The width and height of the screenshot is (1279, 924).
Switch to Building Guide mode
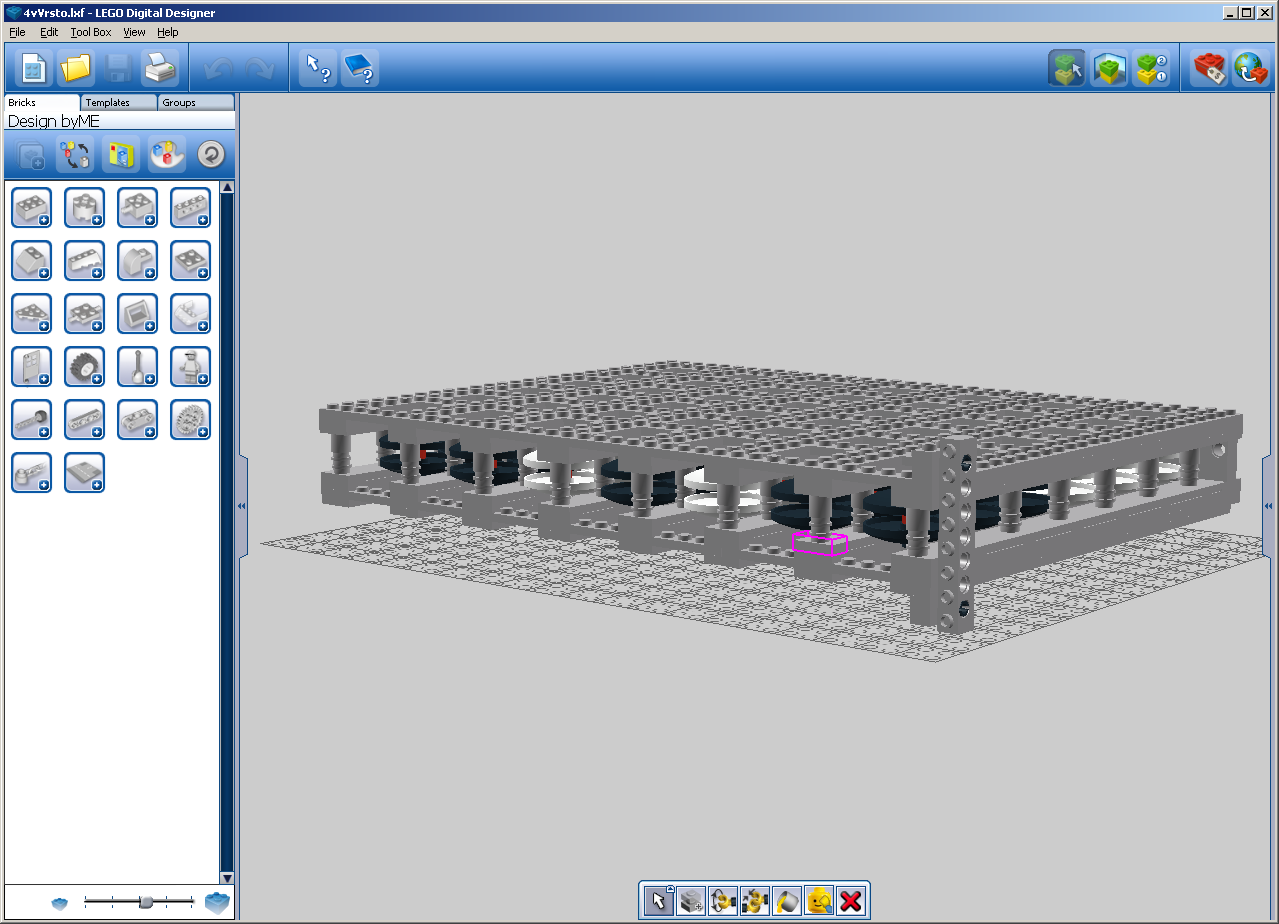[1151, 68]
